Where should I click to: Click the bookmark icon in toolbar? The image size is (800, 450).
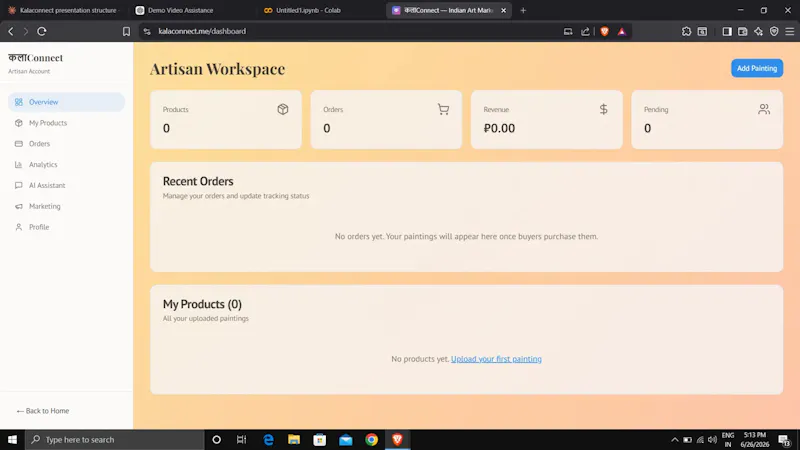click(x=126, y=32)
